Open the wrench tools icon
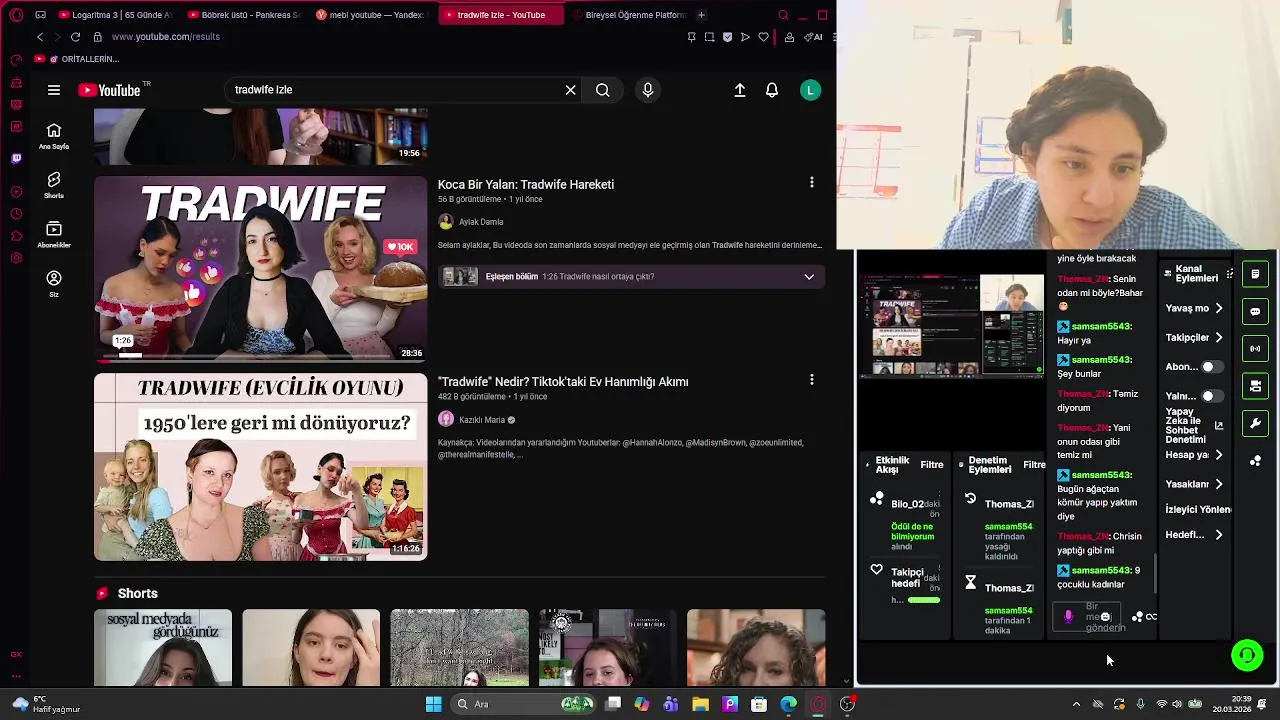The image size is (1280, 720). (x=1255, y=424)
